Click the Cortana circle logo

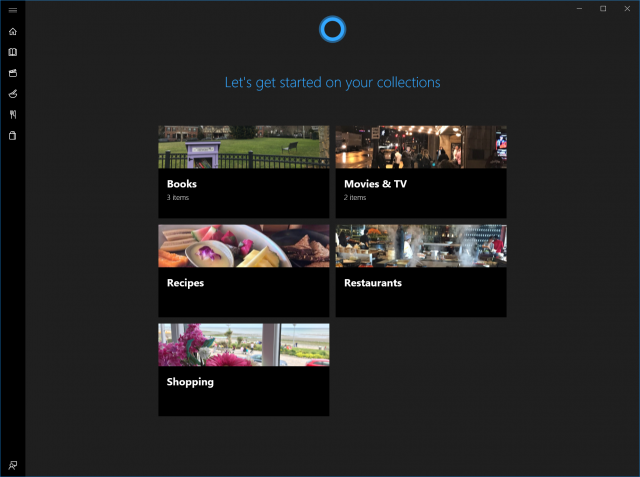[x=332, y=29]
